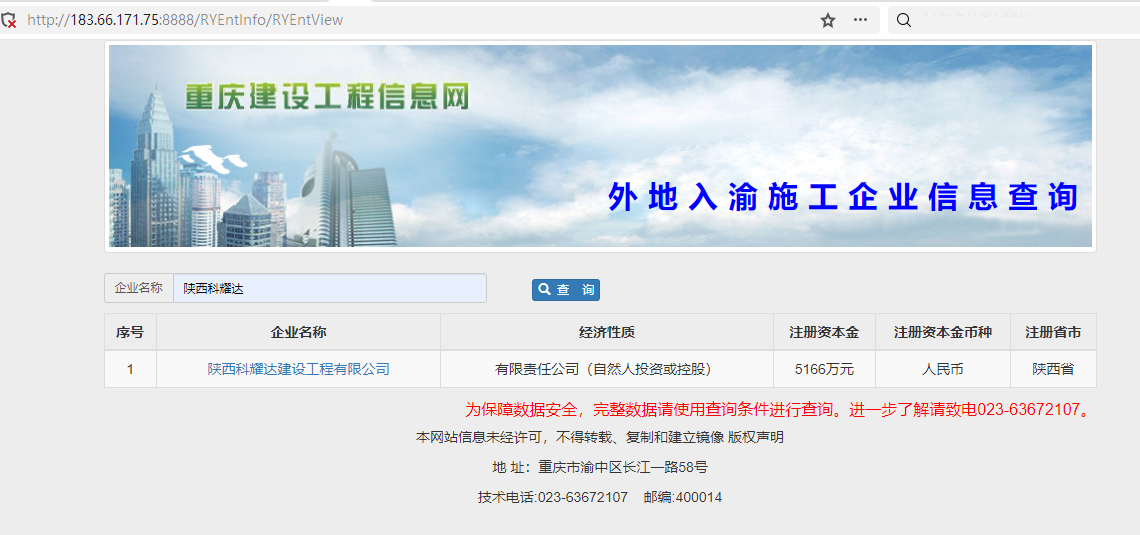Select the row number 1 cell
Image resolution: width=1140 pixels, height=535 pixels.
coord(130,369)
